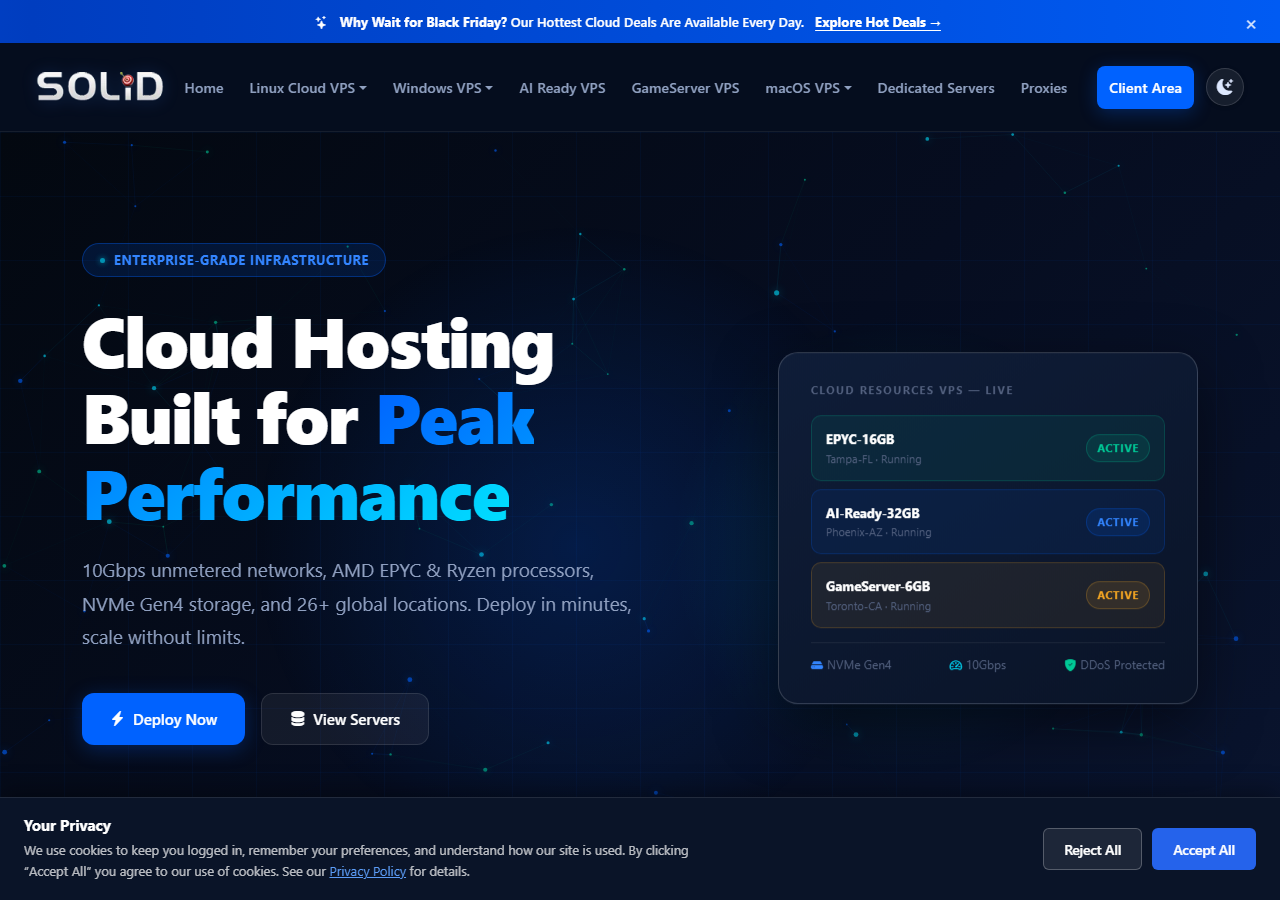Click the ACTIVE badge for EPYC-16GB
1280x900 pixels.
(x=1118, y=448)
